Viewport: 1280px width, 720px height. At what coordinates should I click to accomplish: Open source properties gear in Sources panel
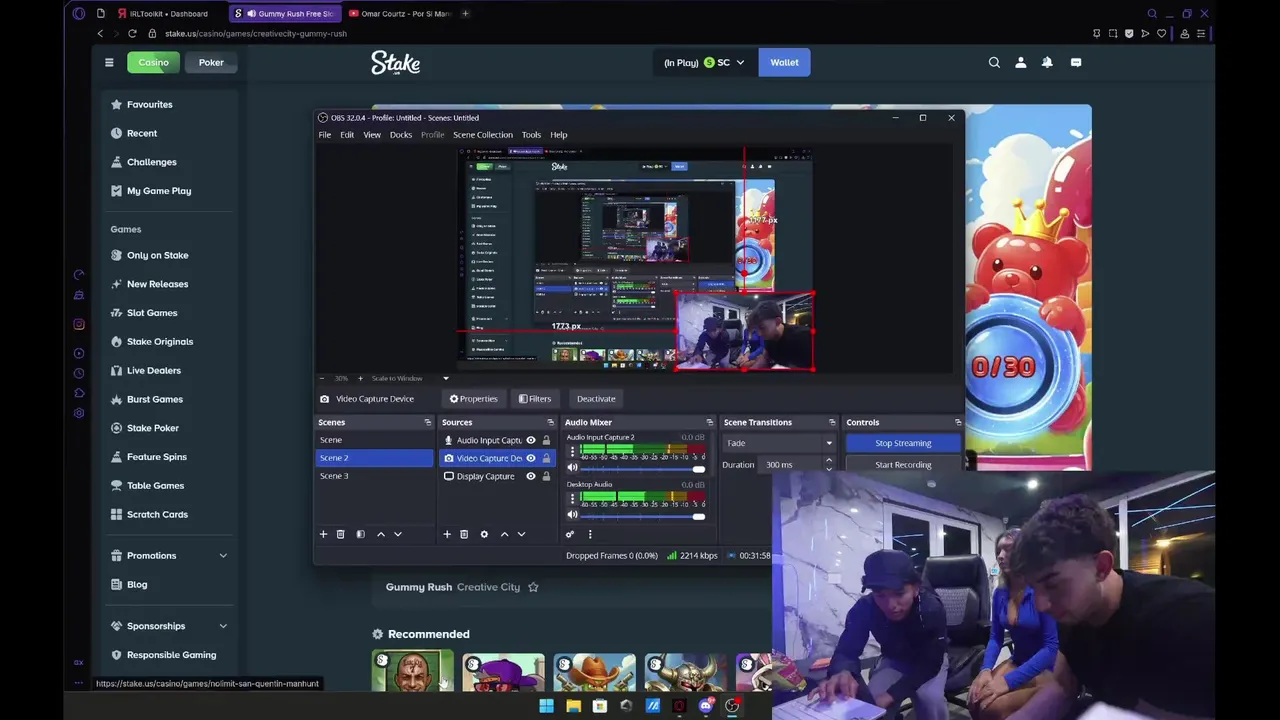pyautogui.click(x=484, y=534)
